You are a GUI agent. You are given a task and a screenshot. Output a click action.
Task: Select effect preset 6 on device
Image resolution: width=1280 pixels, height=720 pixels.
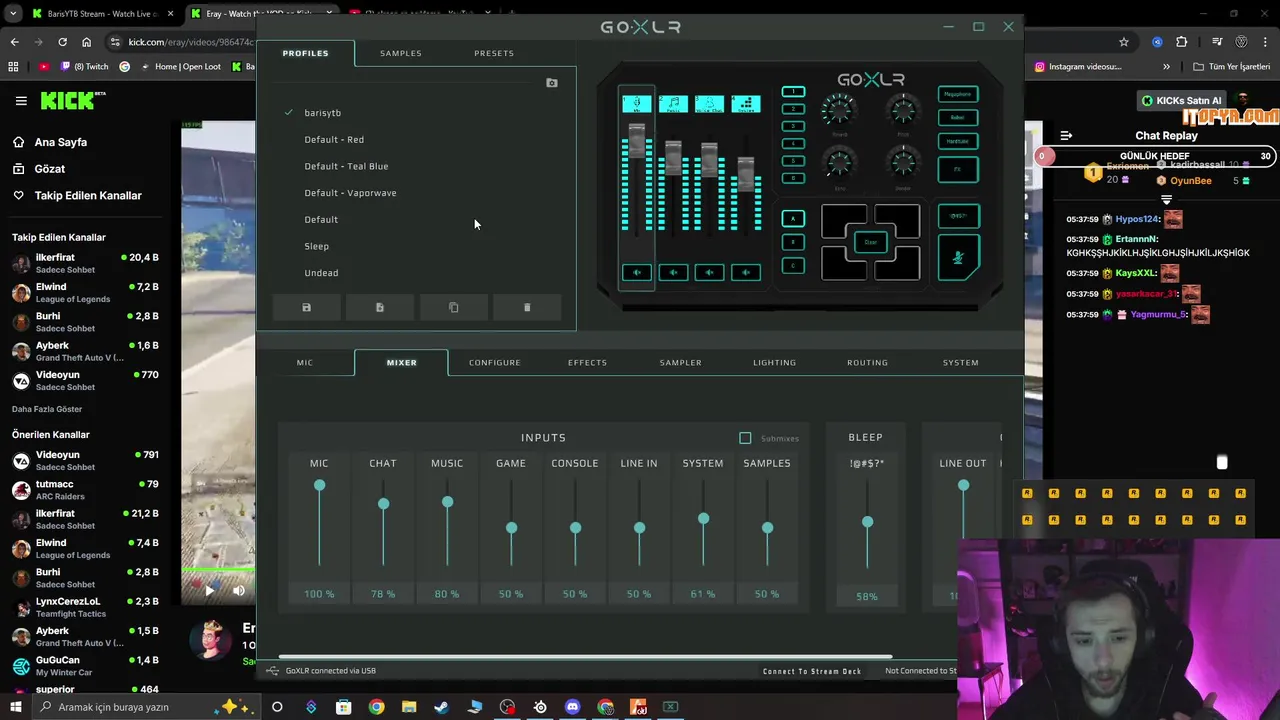tap(793, 178)
